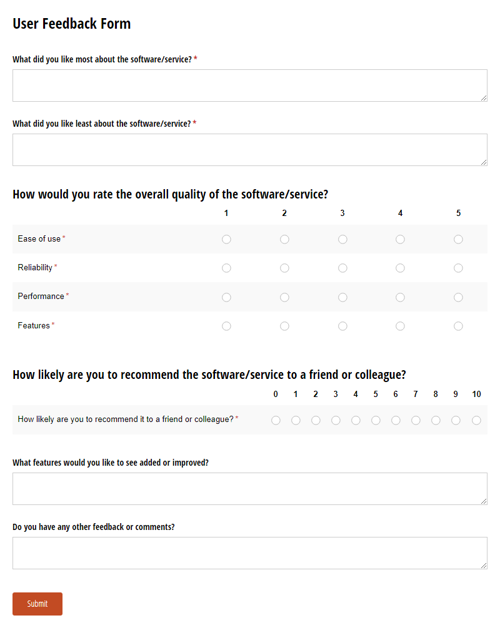Pick 7 on the recommendation scale
Image resolution: width=500 pixels, height=628 pixels.
pyautogui.click(x=416, y=420)
